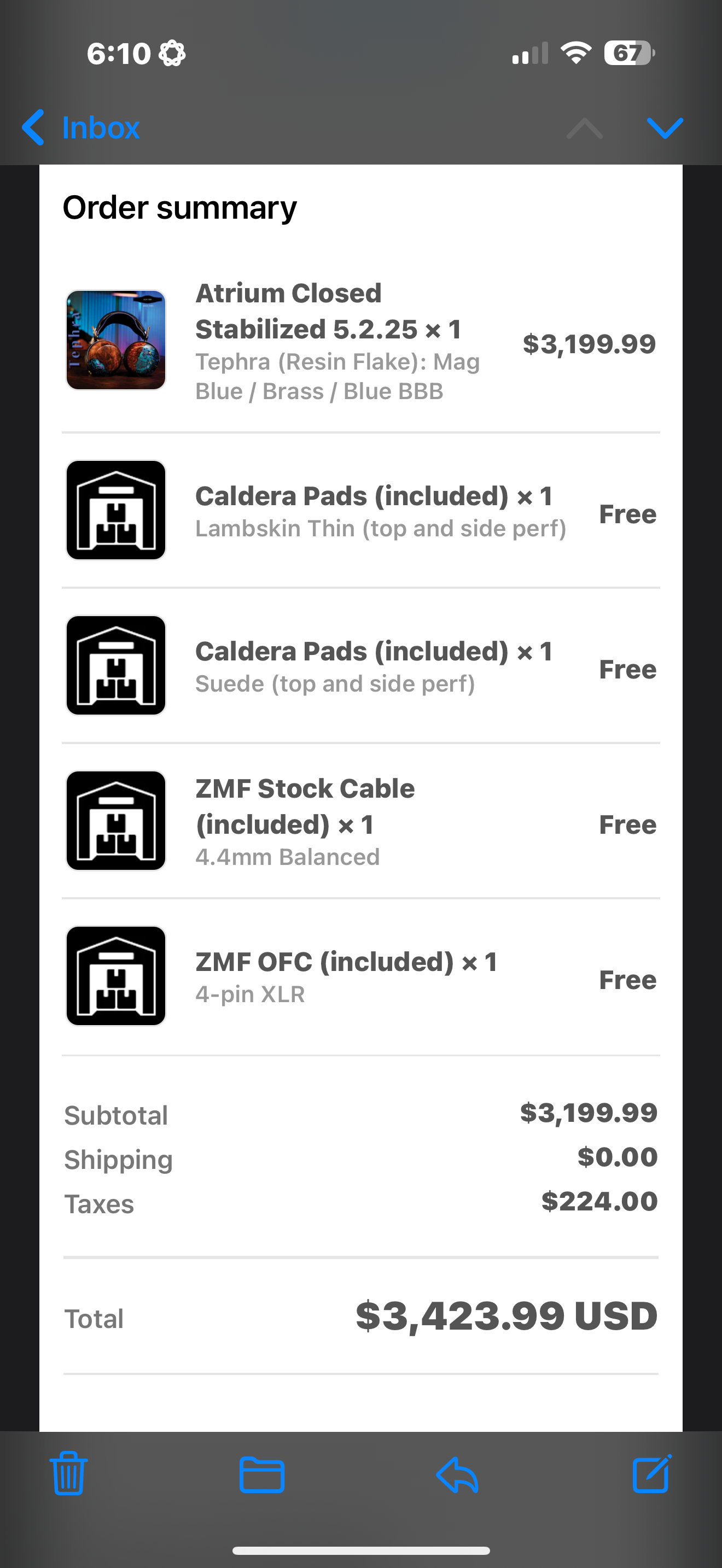The image size is (722, 1568).
Task: Open the Atrium Closed headphone thumbnail
Action: tap(115, 340)
